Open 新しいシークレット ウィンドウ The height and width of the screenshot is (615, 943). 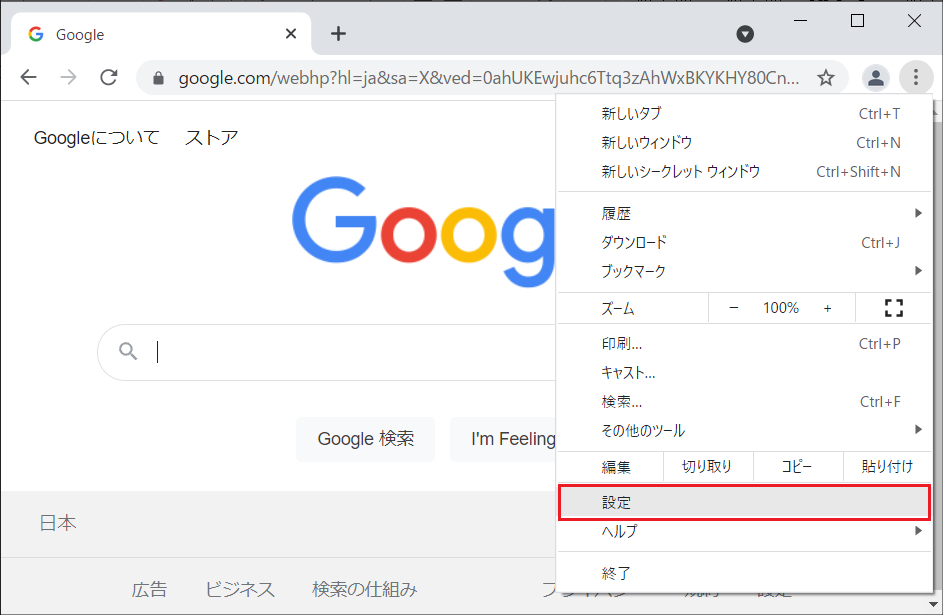click(x=745, y=171)
